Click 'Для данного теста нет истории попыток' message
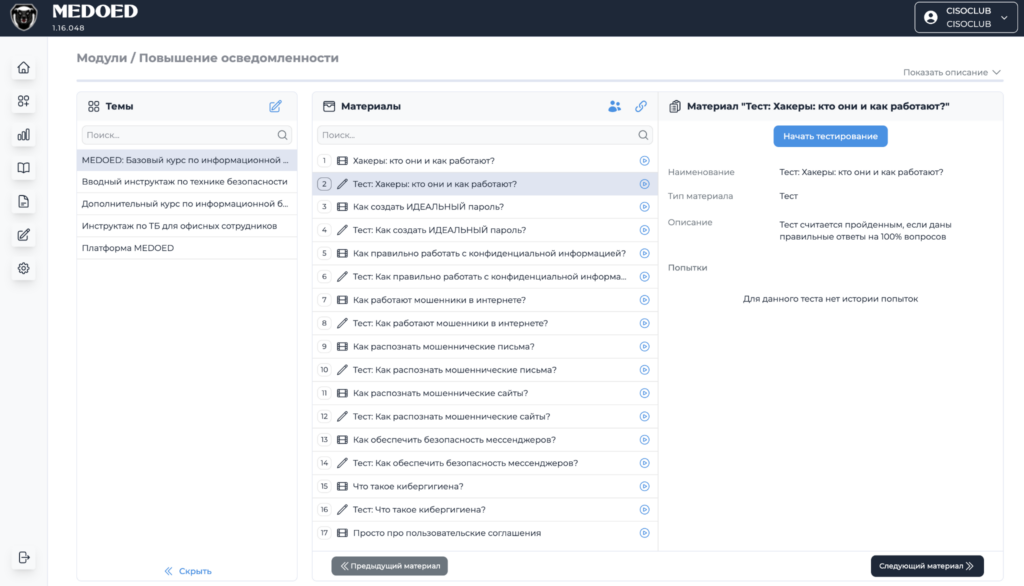The width and height of the screenshot is (1024, 586). click(830, 299)
